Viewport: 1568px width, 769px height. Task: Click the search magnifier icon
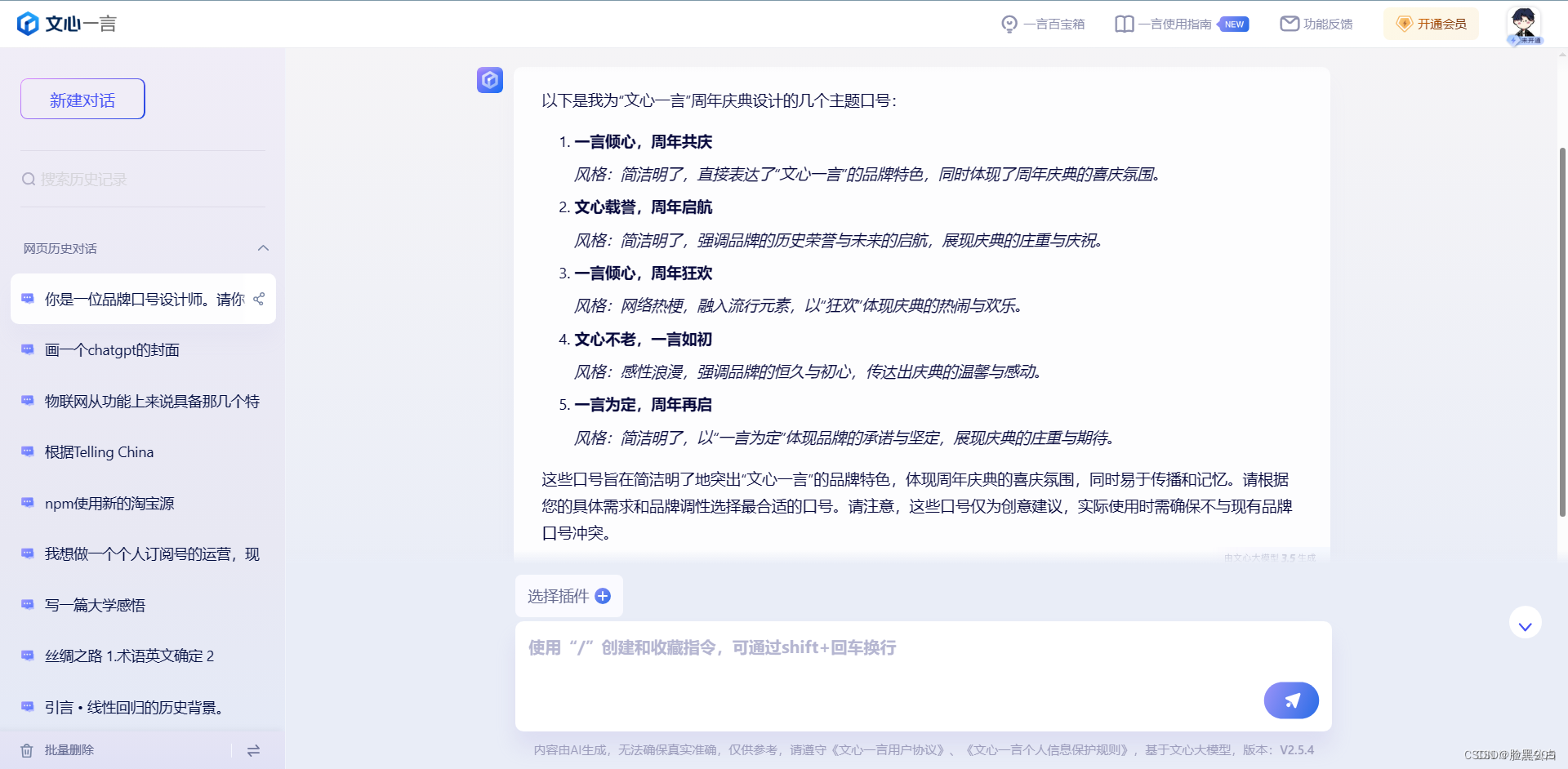pos(29,179)
